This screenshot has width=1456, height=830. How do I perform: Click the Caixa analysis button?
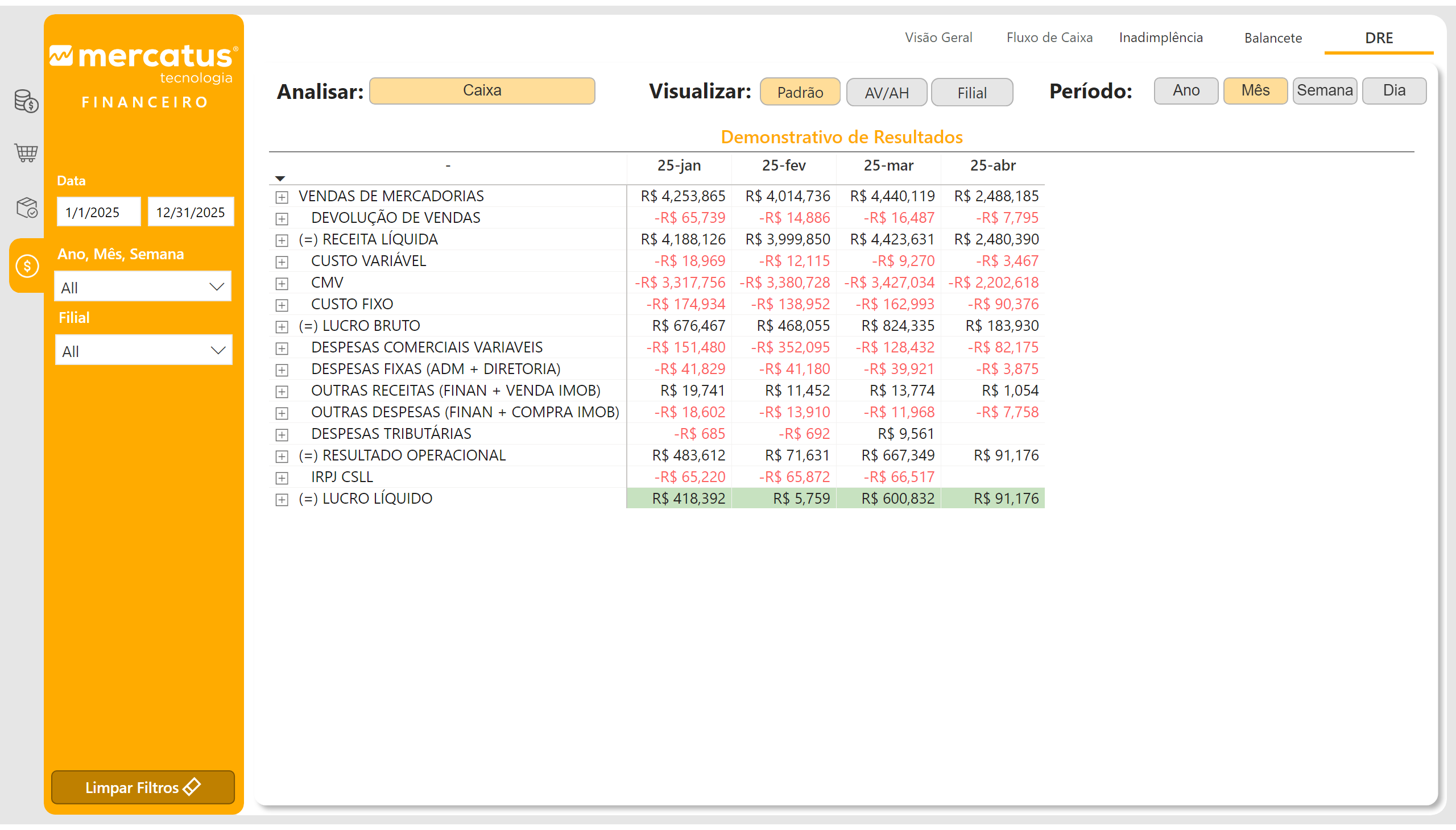click(x=482, y=90)
